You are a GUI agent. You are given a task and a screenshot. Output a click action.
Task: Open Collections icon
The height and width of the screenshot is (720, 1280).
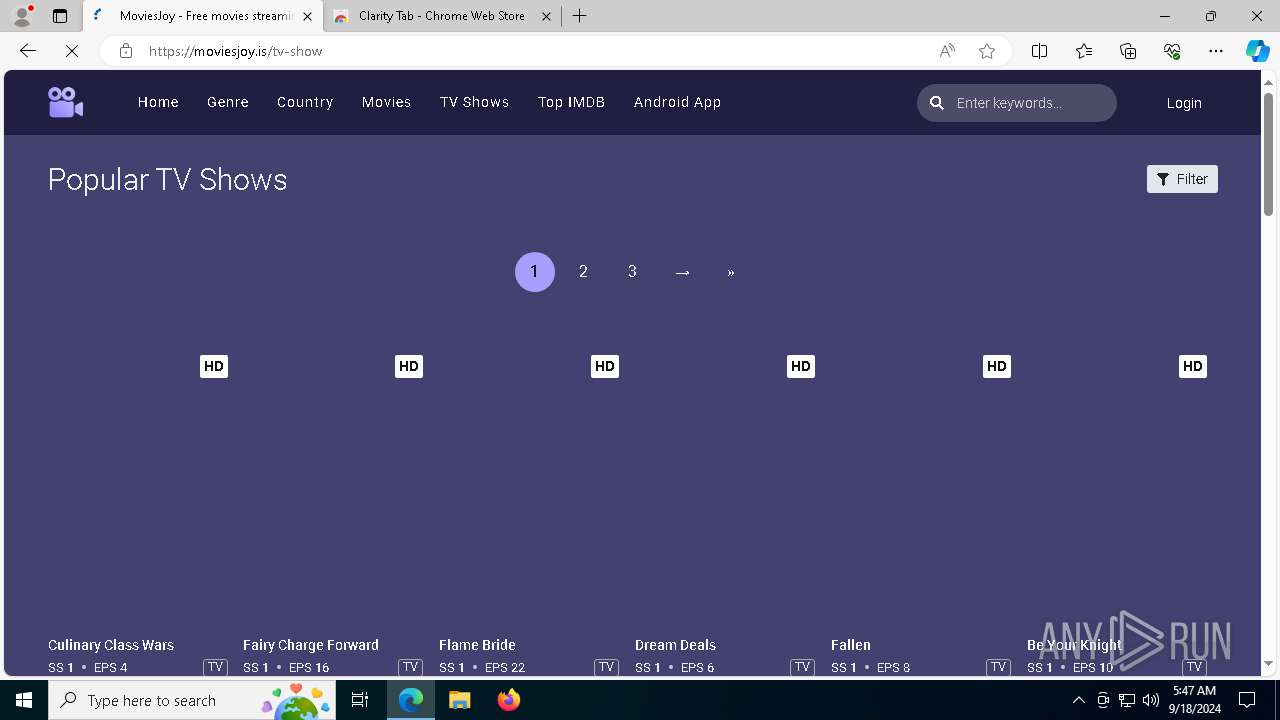(x=1128, y=51)
